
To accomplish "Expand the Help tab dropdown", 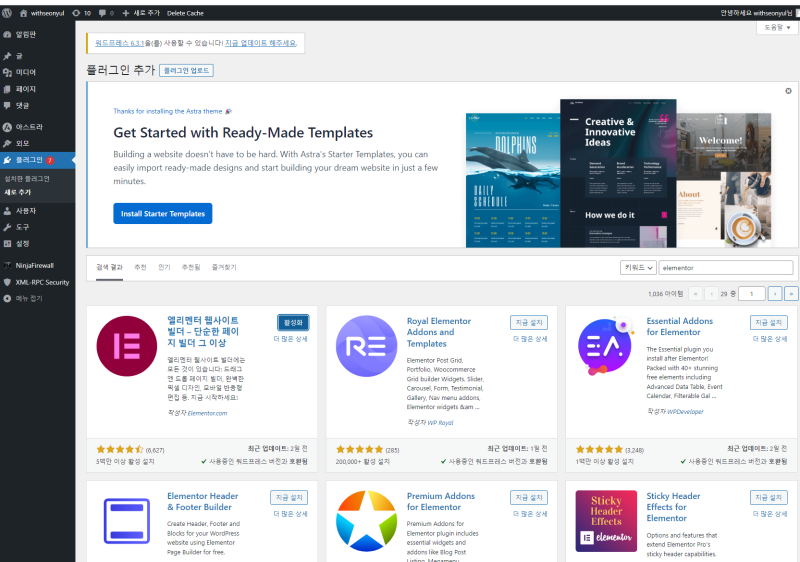I will click(777, 28).
